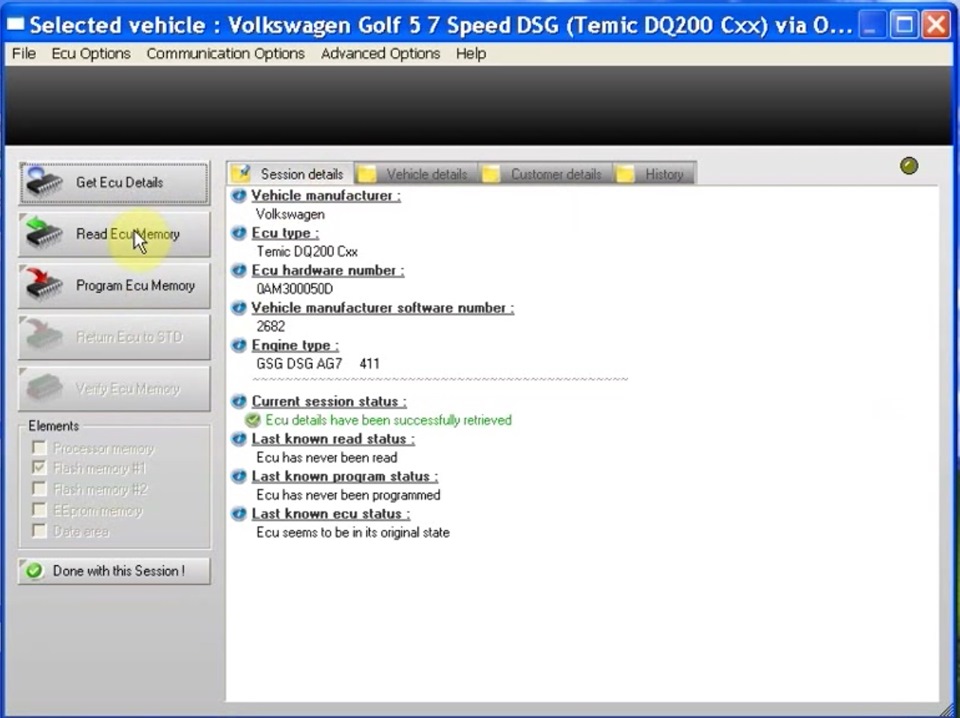The width and height of the screenshot is (960, 718).
Task: Click the 'Ecu has never been read' text
Action: [327, 457]
